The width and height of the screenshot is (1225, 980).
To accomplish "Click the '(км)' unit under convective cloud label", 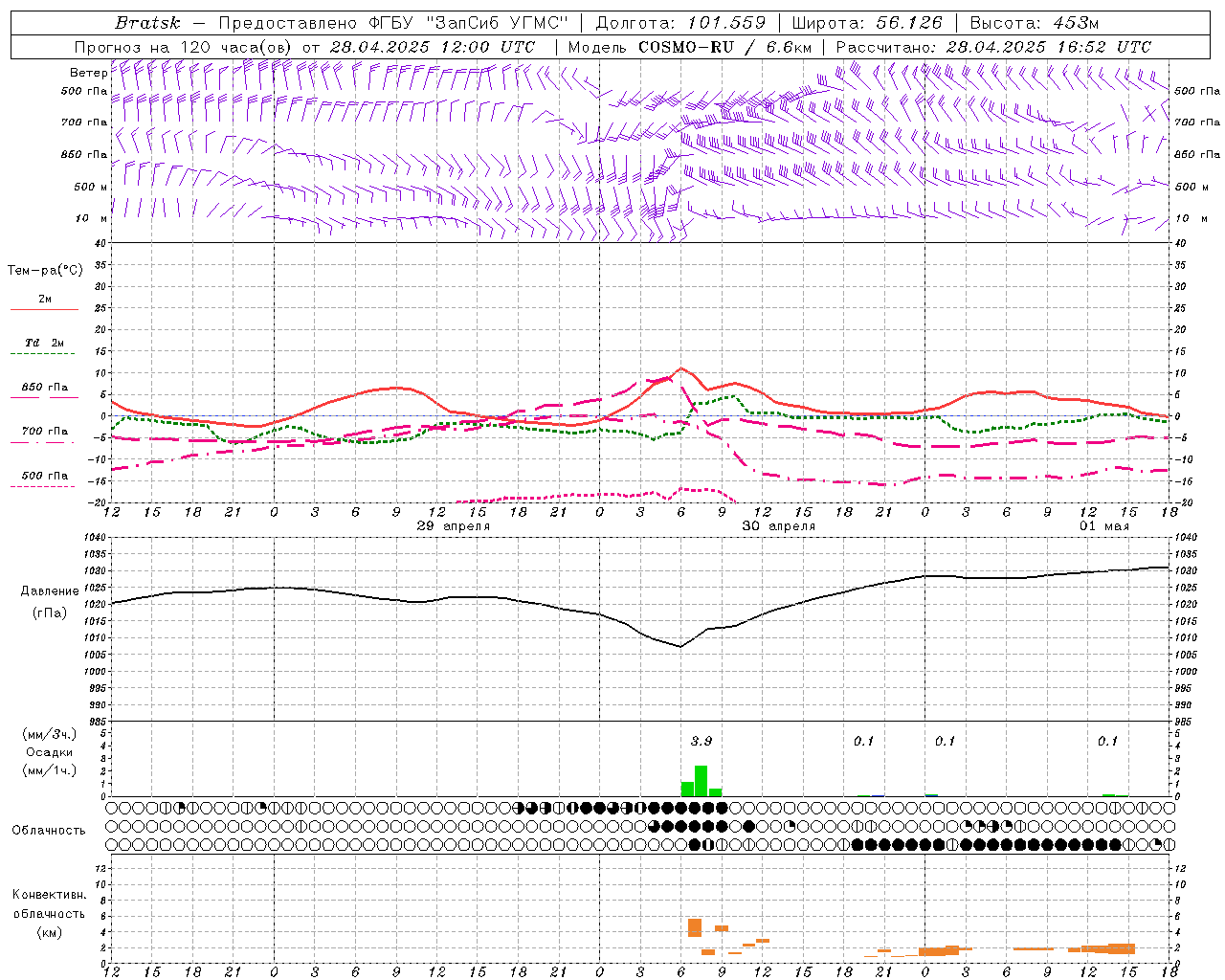I will (x=50, y=932).
